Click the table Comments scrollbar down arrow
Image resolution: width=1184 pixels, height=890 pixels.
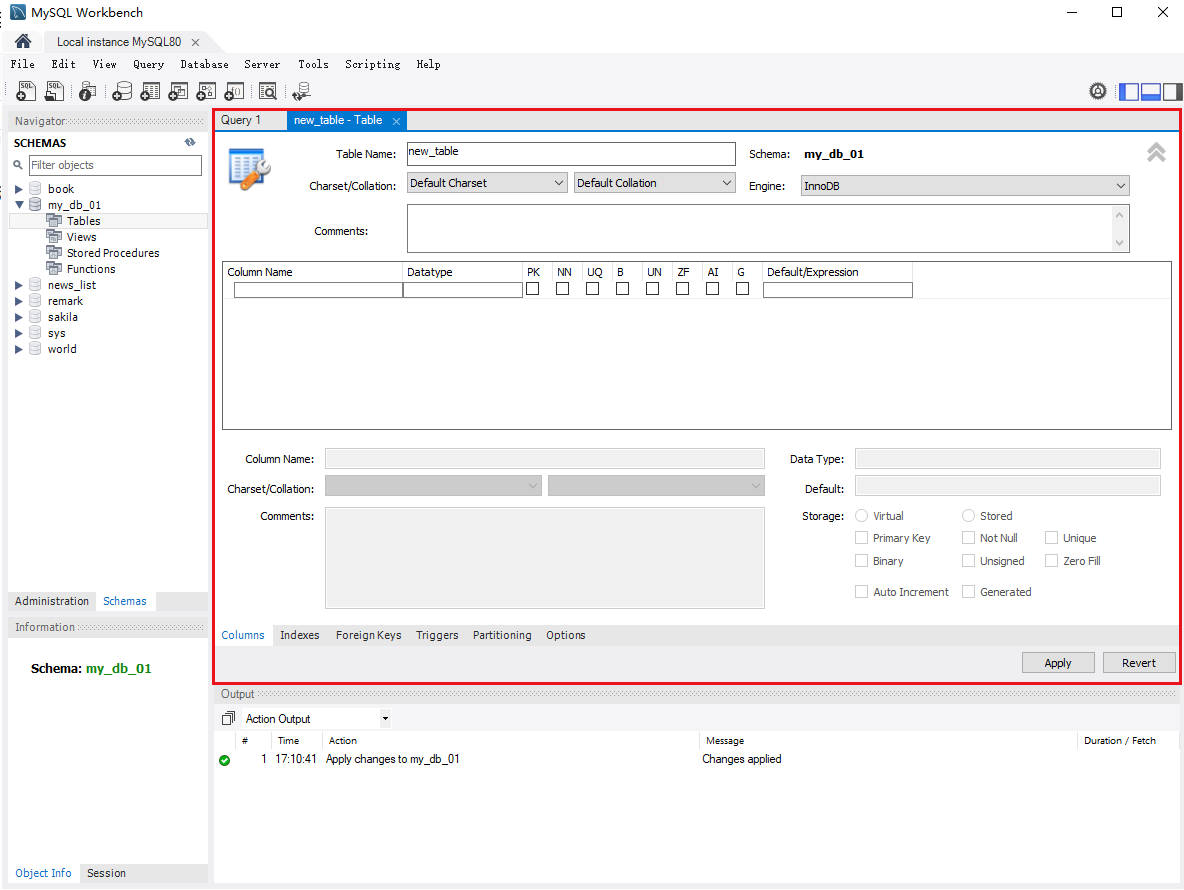click(1119, 242)
